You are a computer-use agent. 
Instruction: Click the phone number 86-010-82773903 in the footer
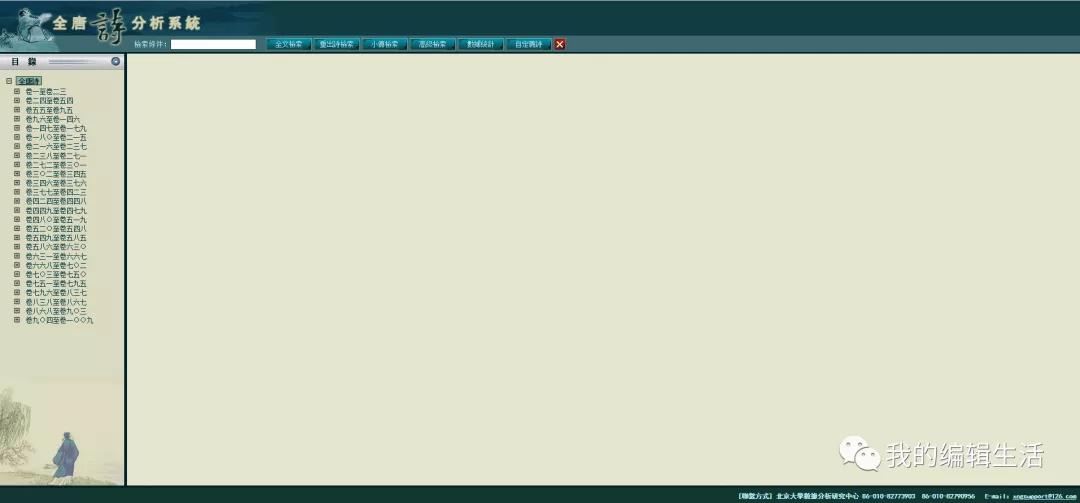click(x=889, y=496)
